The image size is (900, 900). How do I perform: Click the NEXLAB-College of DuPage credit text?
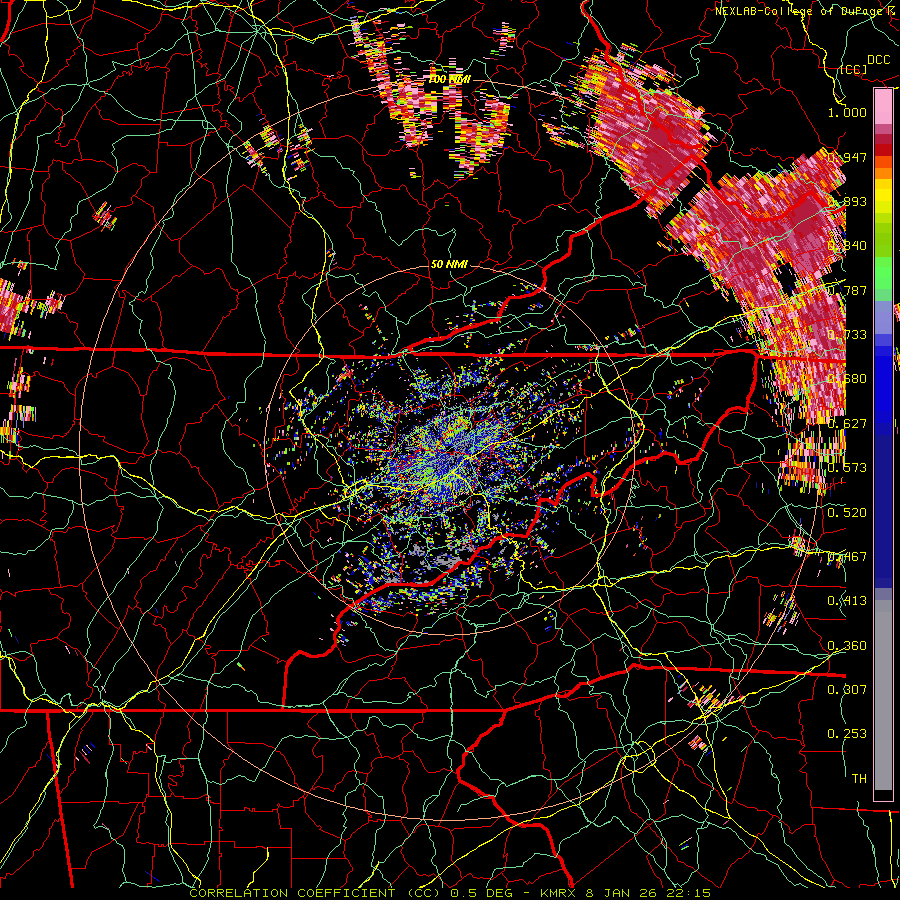pos(807,10)
